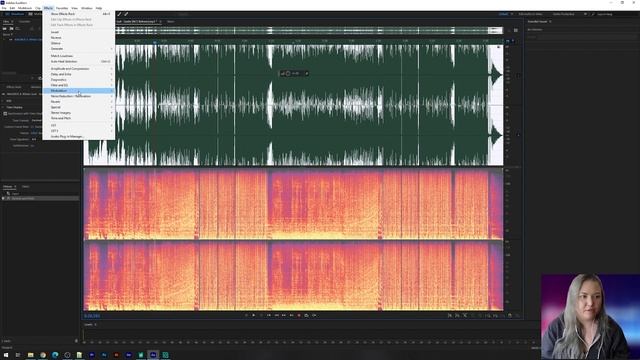640x360 pixels.
Task: Switch to the Waveform editor view
Action: tap(15, 14)
